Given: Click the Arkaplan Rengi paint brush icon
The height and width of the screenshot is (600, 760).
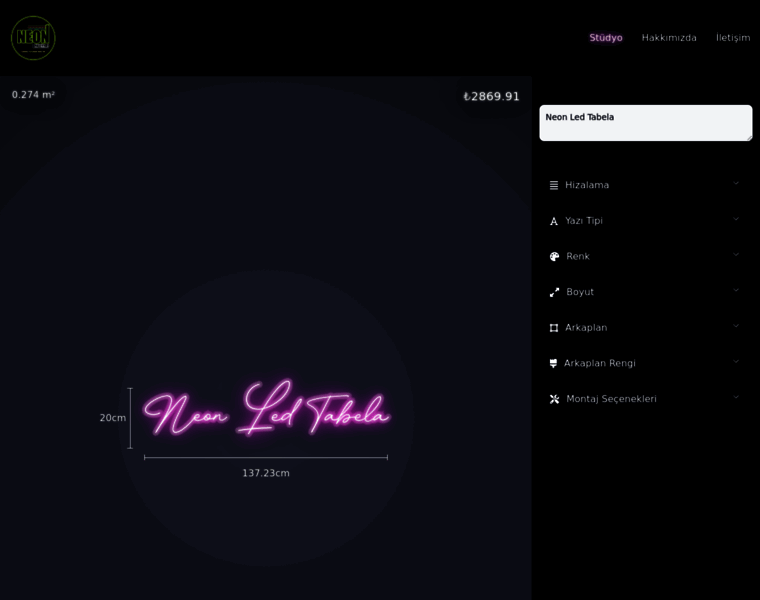Looking at the screenshot, I should point(553,363).
